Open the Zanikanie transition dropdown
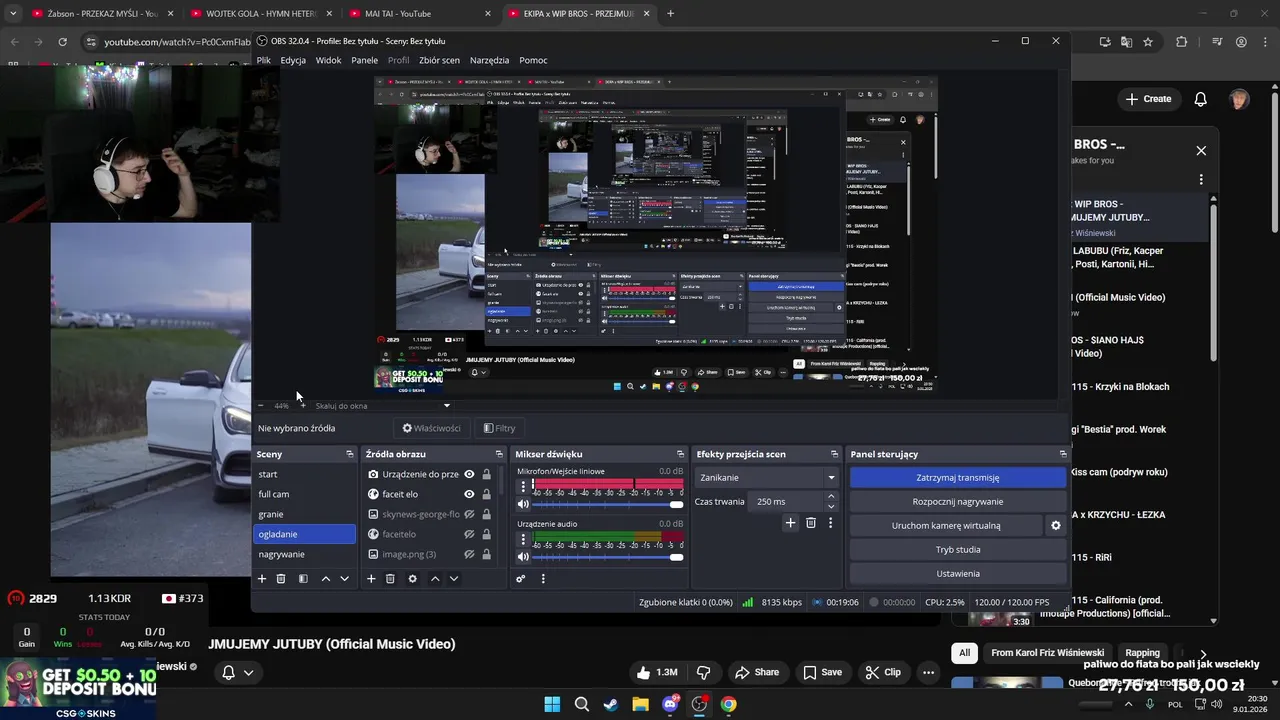1280x720 pixels. pos(767,477)
